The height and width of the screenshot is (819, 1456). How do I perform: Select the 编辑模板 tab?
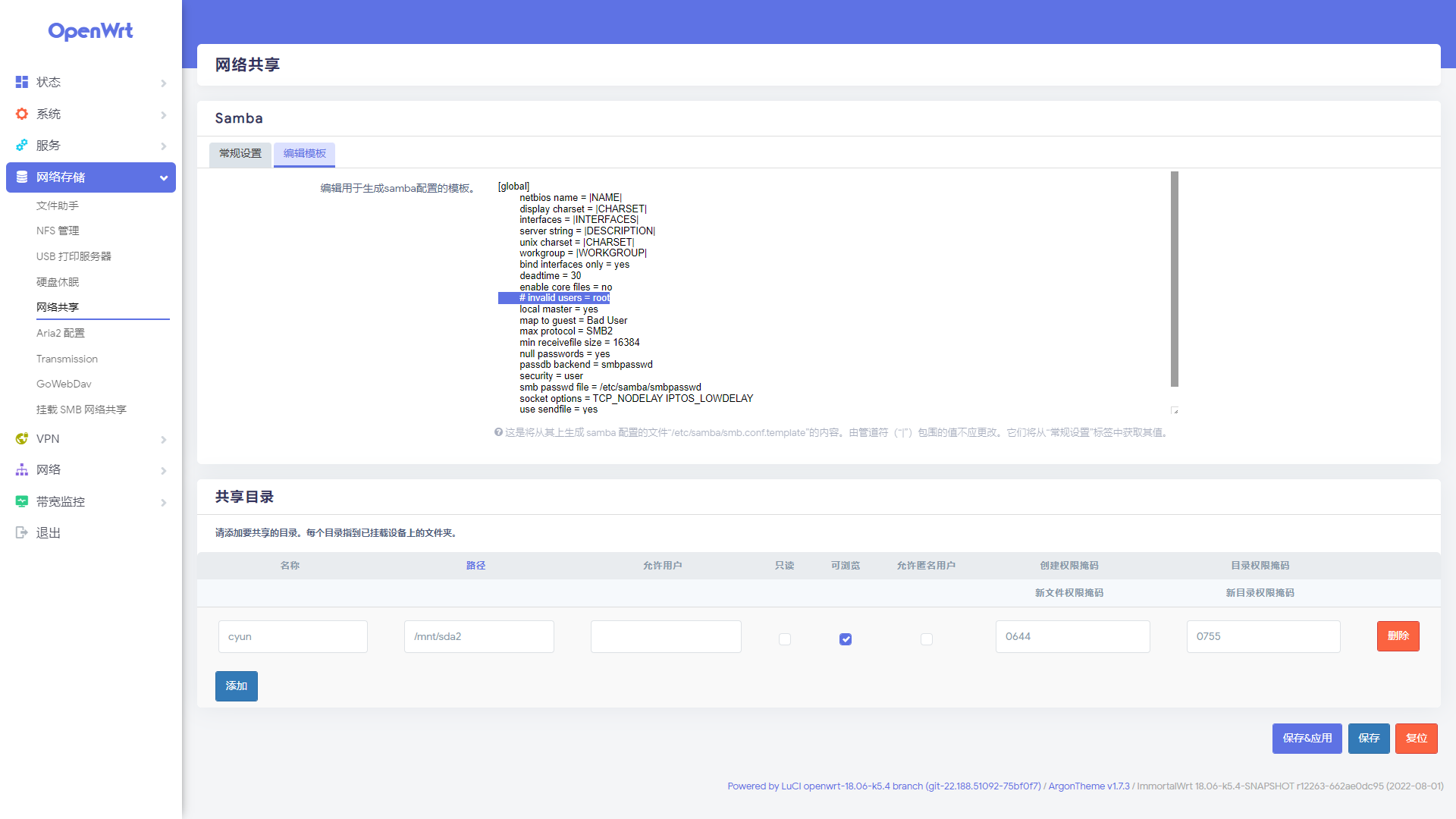click(x=305, y=154)
